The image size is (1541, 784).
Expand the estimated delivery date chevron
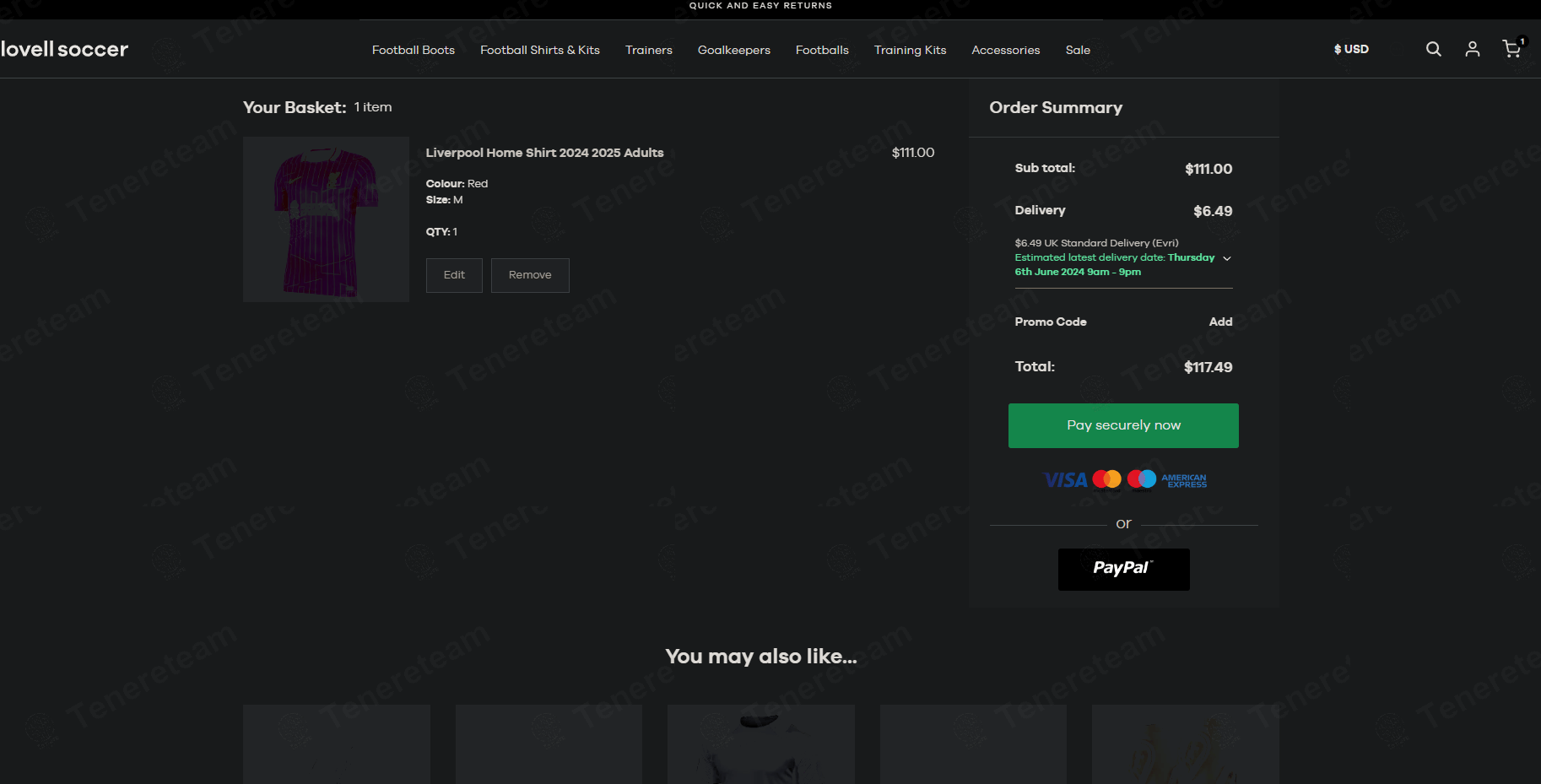coord(1227,258)
